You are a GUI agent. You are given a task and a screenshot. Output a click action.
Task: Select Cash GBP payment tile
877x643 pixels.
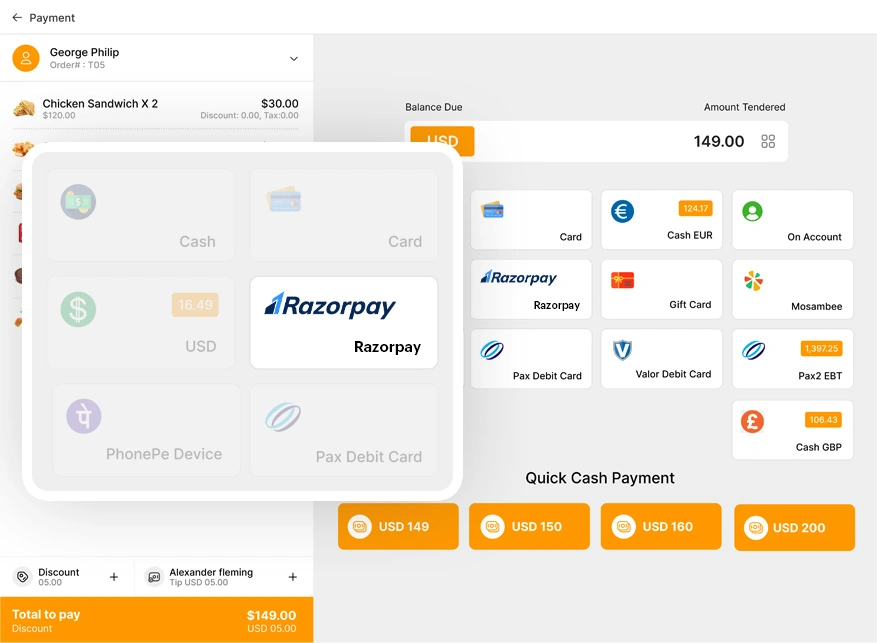(x=793, y=430)
